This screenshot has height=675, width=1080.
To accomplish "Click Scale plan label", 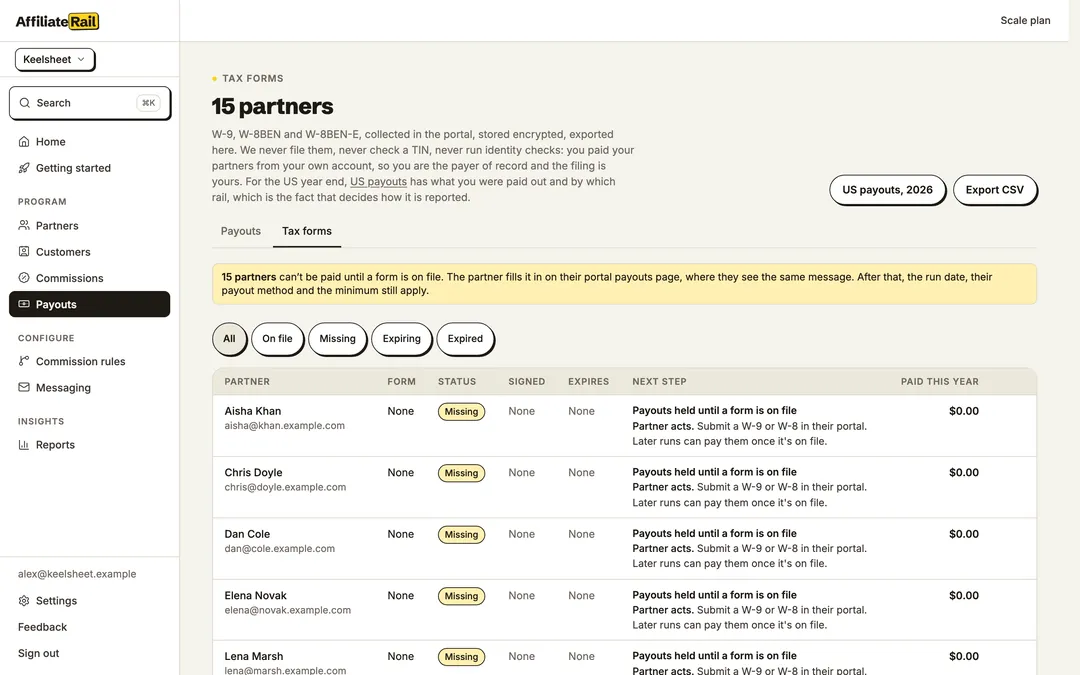I will pyautogui.click(x=1025, y=21).
